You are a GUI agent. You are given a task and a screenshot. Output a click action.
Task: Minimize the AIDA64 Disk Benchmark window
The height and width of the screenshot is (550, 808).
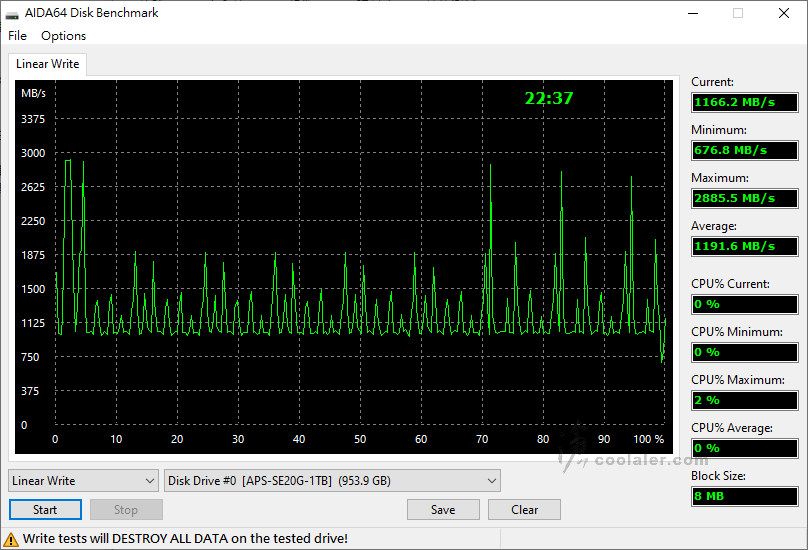pos(693,13)
